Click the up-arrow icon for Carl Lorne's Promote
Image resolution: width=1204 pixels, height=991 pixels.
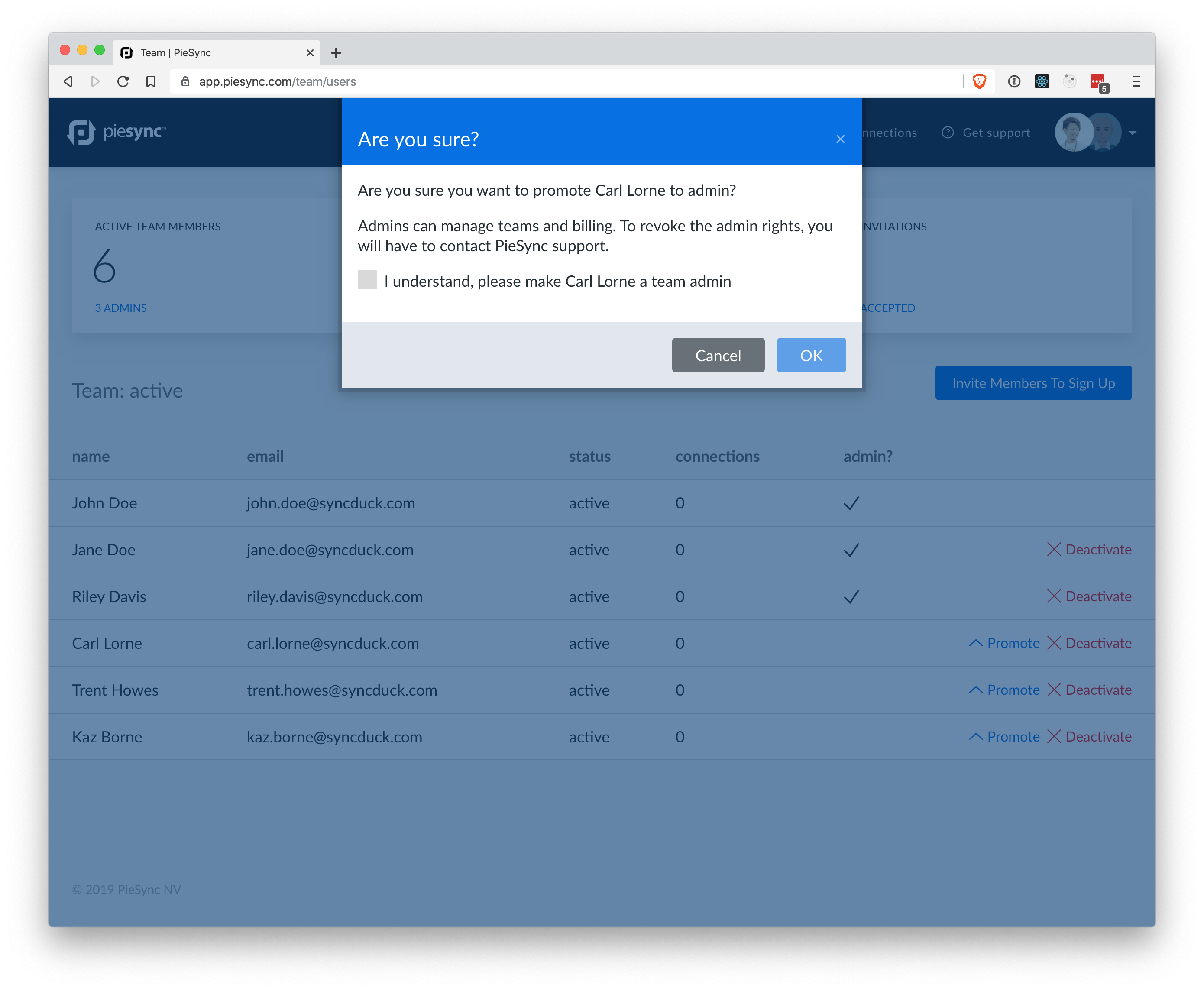coord(976,643)
